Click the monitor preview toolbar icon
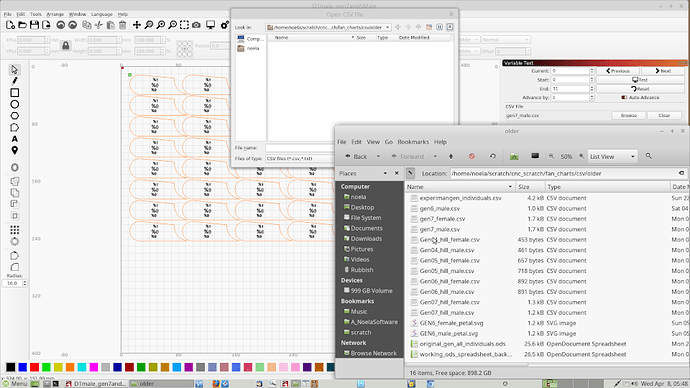The height and width of the screenshot is (388, 690). pos(211,25)
